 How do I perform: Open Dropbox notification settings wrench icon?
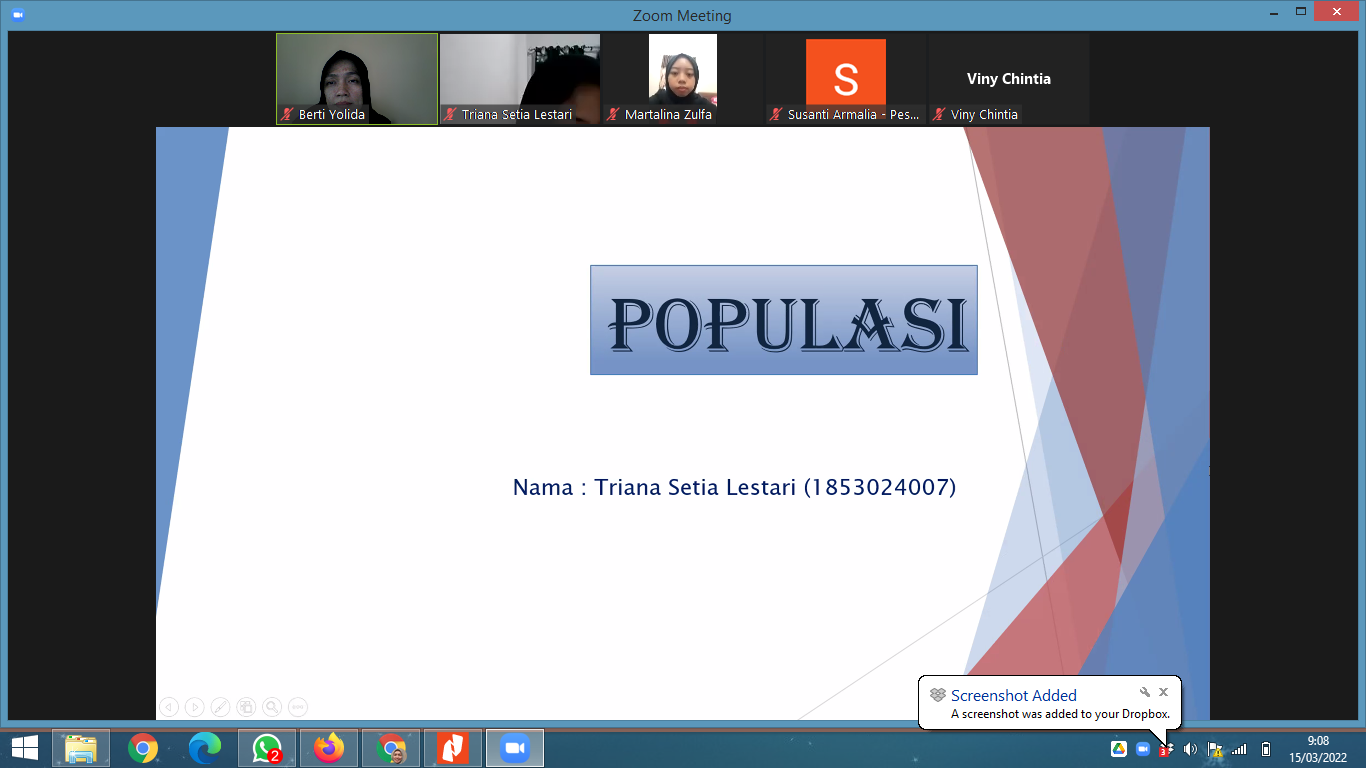point(1145,692)
